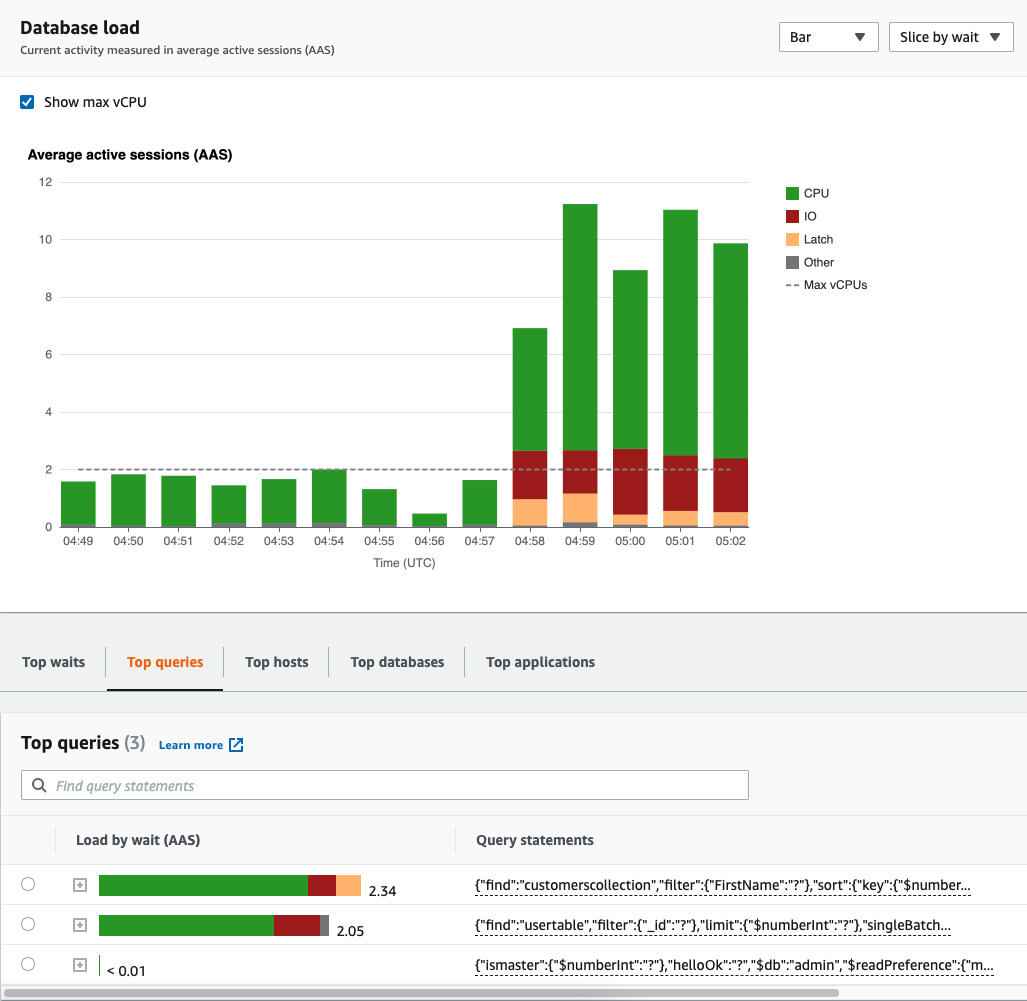The width and height of the screenshot is (1027, 1001).
Task: Expand wait breakdown for the ismaster query row
Action: [x=79, y=964]
